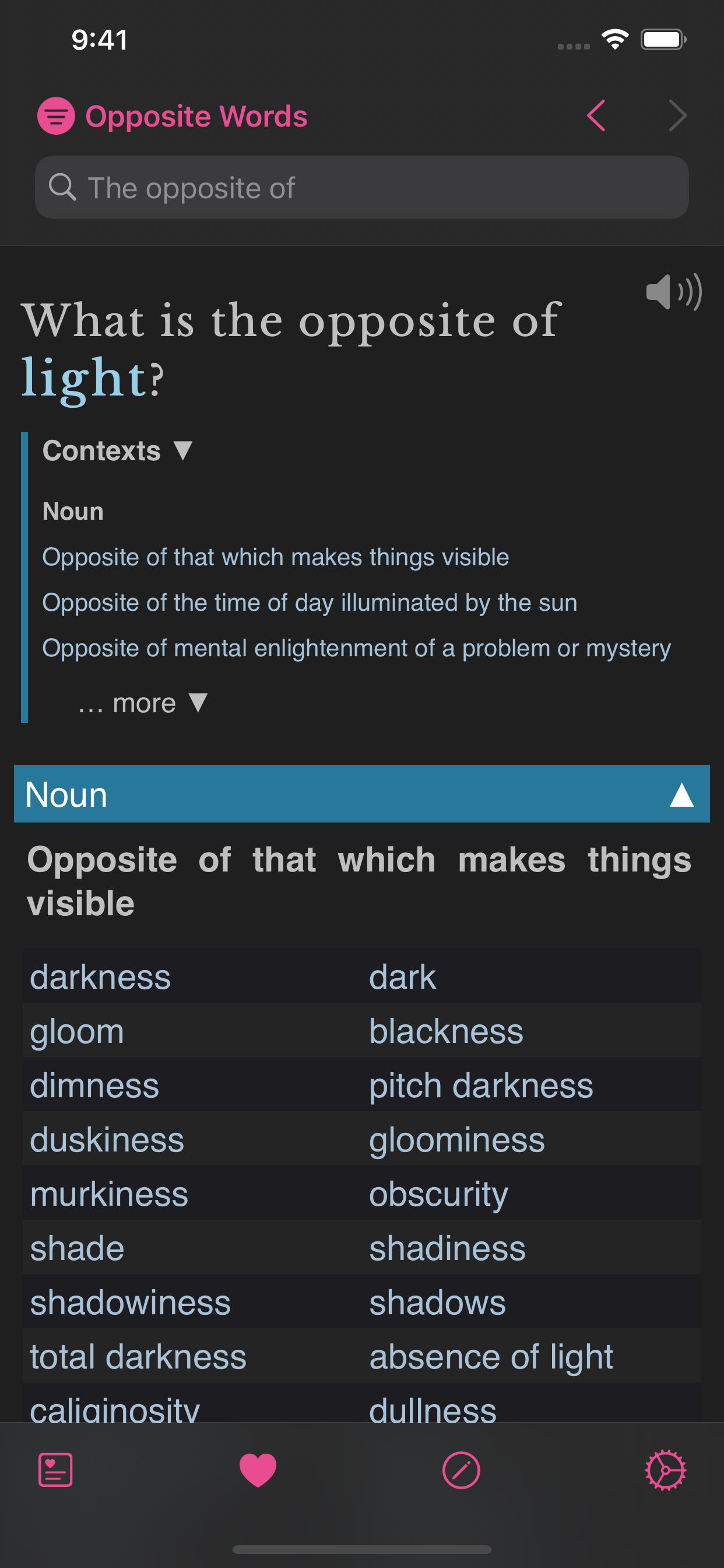The height and width of the screenshot is (1568, 724).
Task: Open favorites with the heart icon
Action: click(x=258, y=1470)
